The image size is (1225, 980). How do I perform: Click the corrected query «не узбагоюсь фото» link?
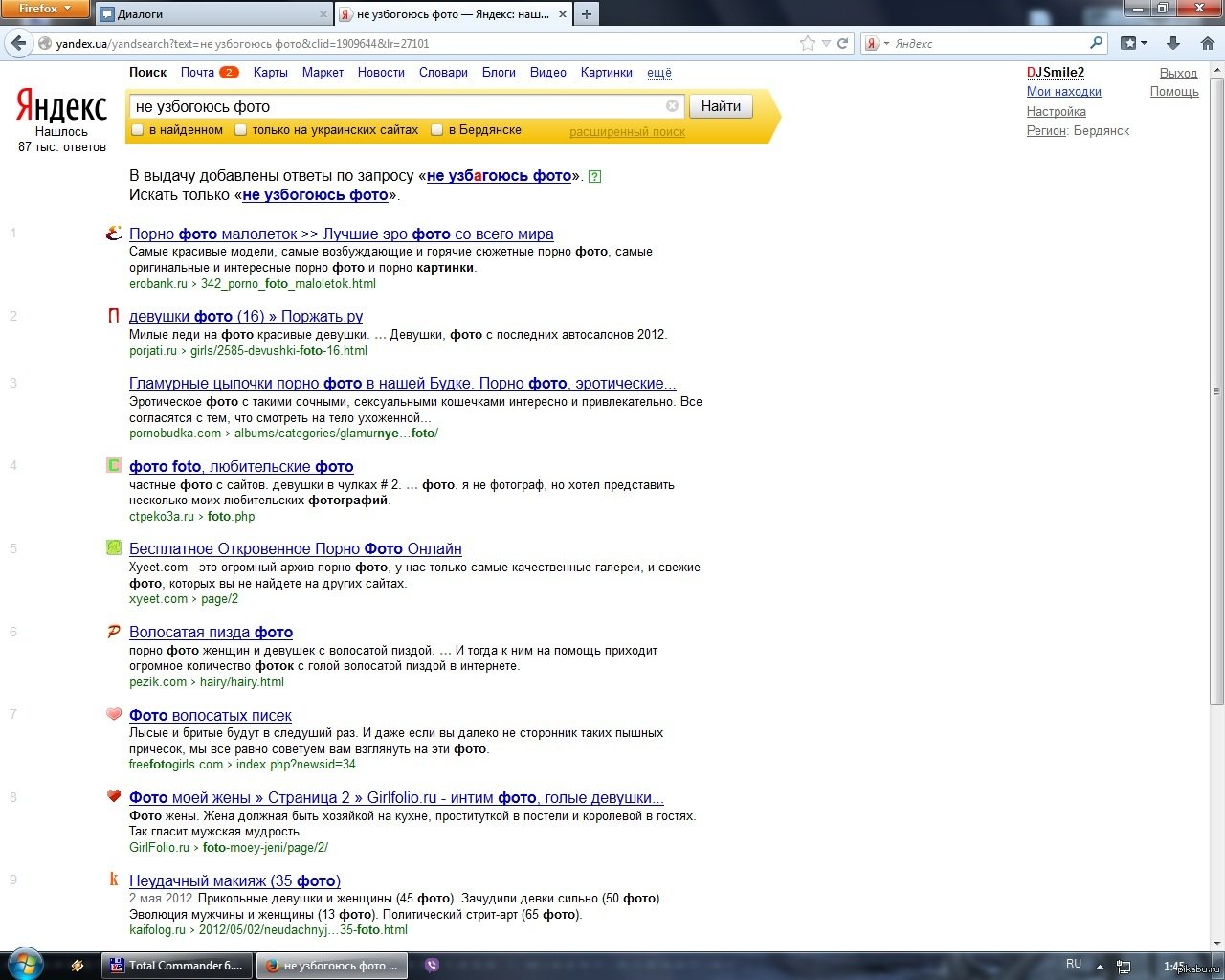[499, 176]
